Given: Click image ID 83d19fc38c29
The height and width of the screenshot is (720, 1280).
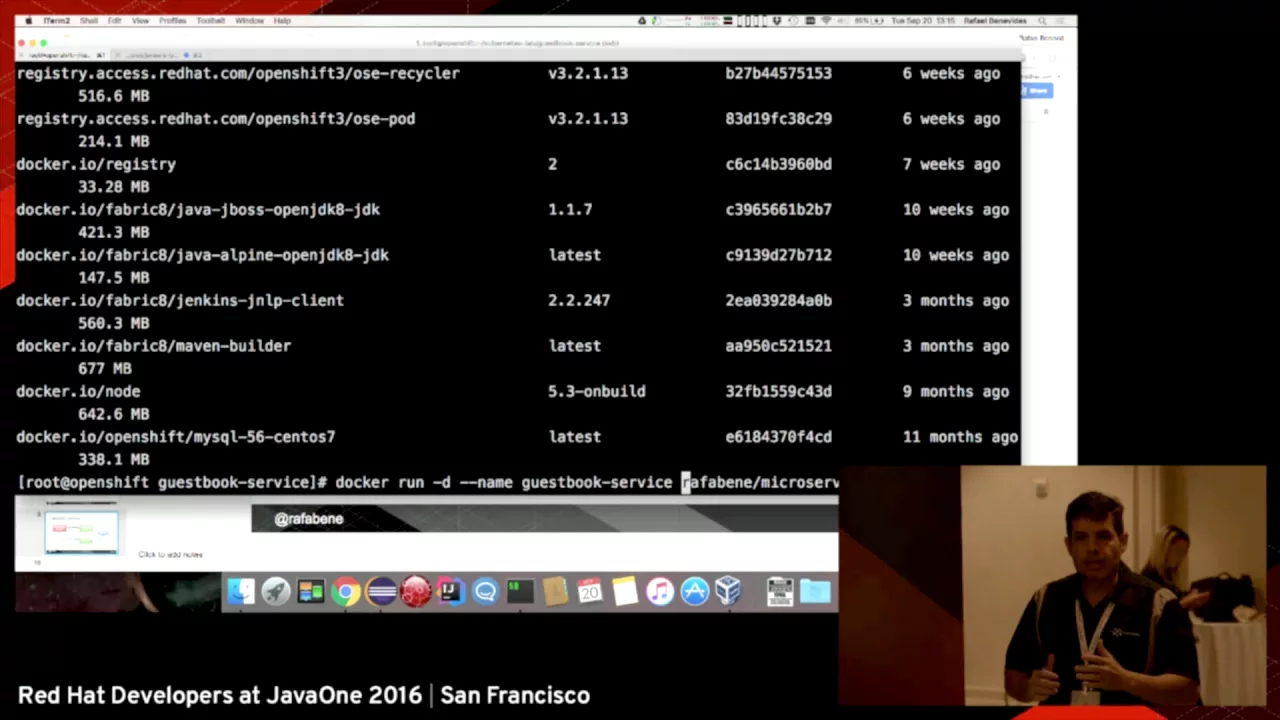Looking at the screenshot, I should pyautogui.click(x=778, y=118).
